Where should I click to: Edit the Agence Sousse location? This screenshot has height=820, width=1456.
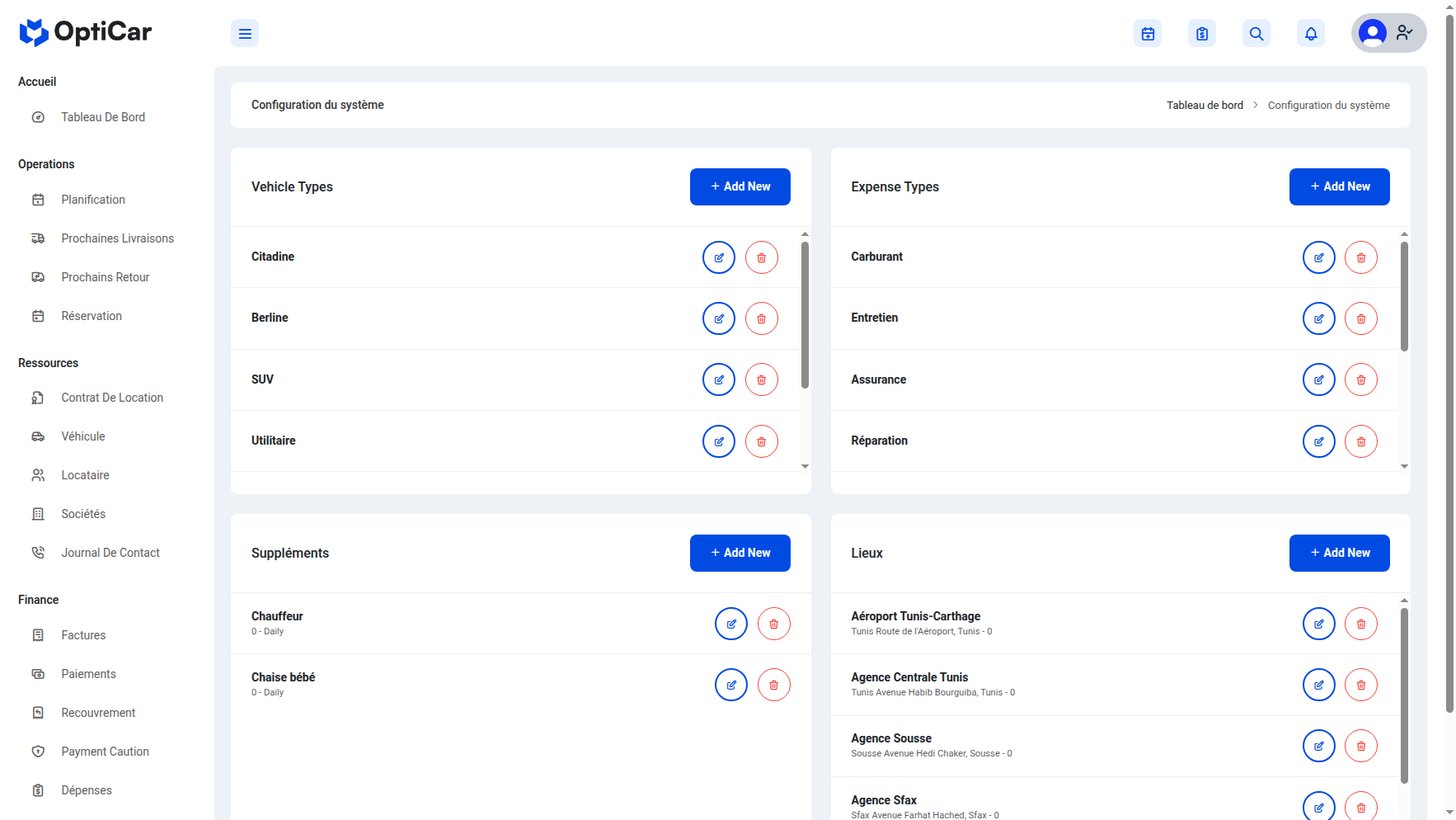(x=1319, y=746)
